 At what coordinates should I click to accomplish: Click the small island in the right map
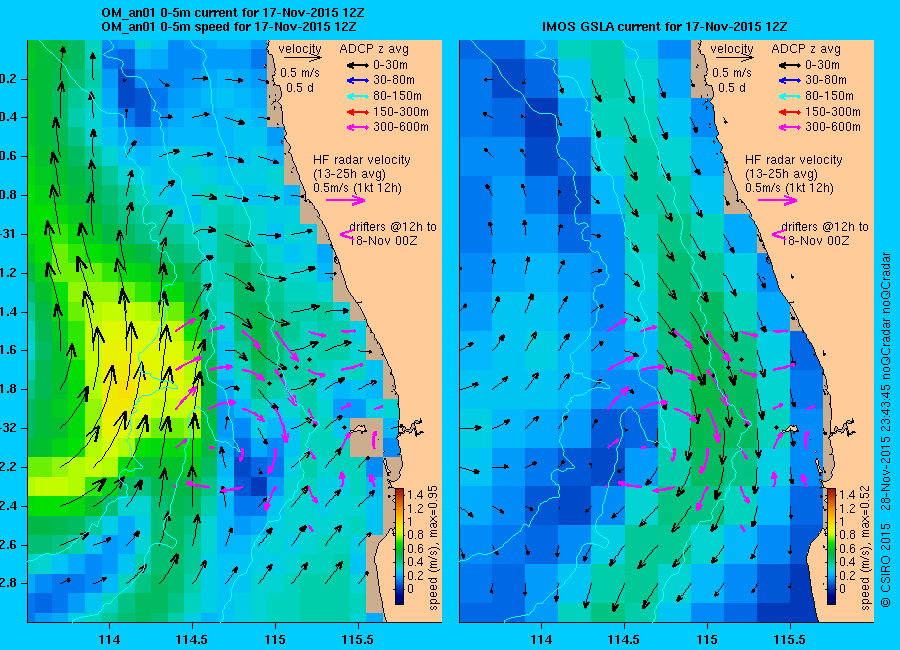(792, 429)
